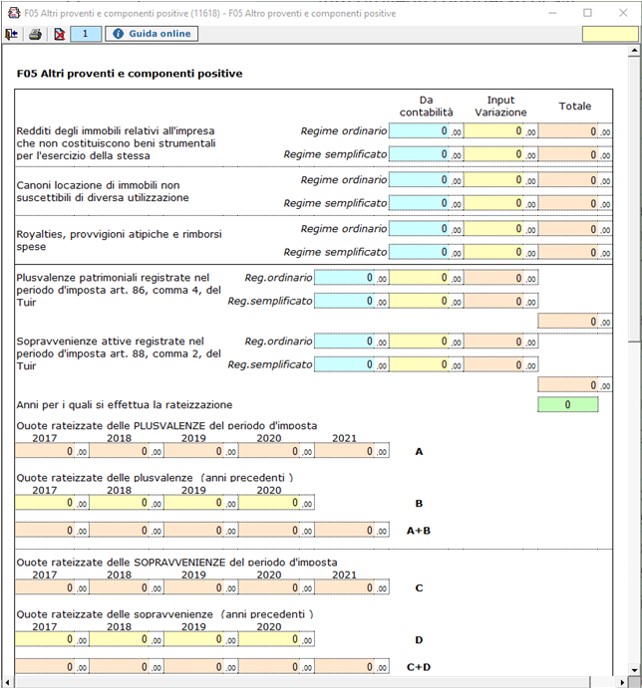Click Sopravvenienze attive Reg.ordinario yellow input field
642x688 pixels.
(x=426, y=341)
